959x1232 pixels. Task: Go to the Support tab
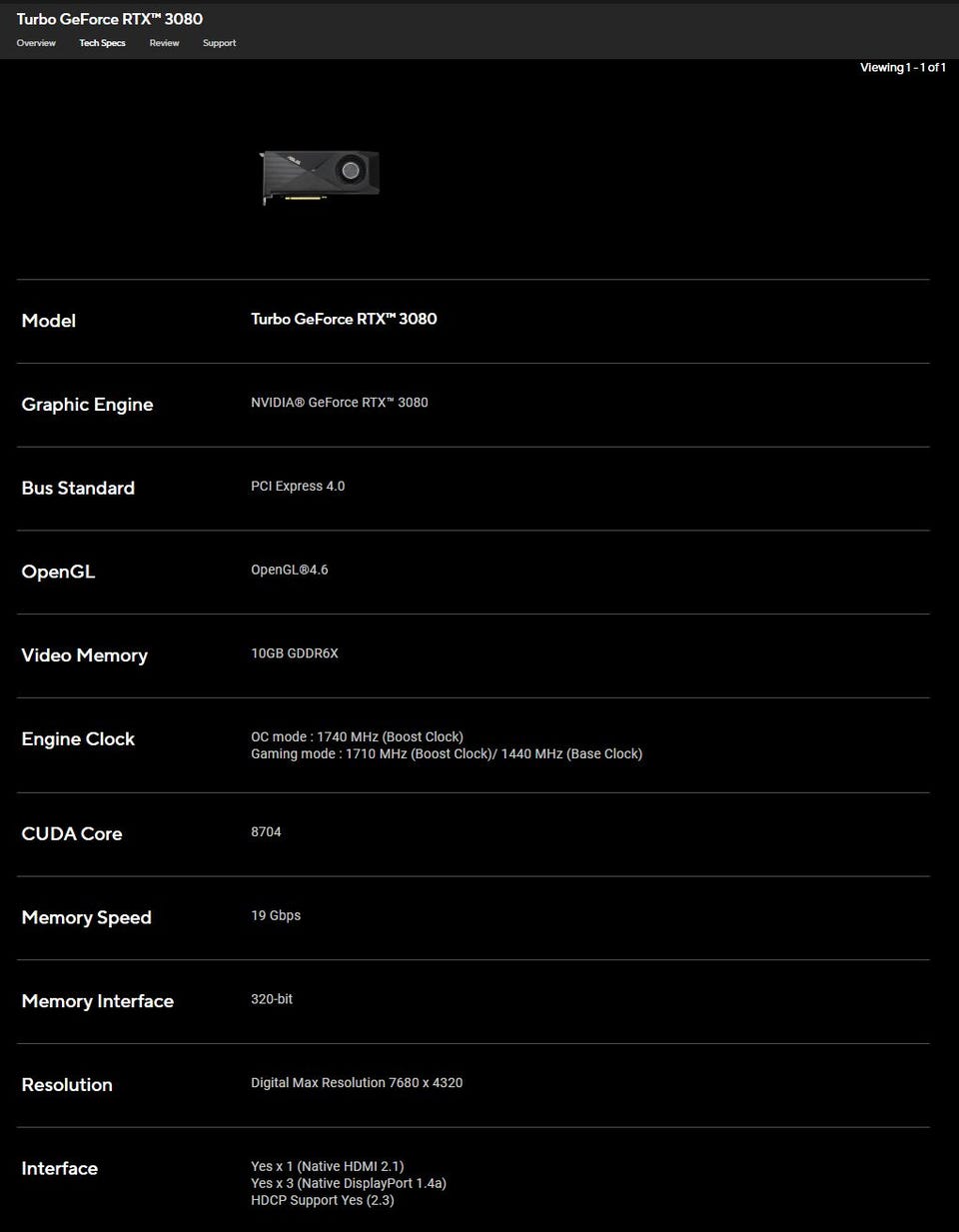pyautogui.click(x=219, y=43)
